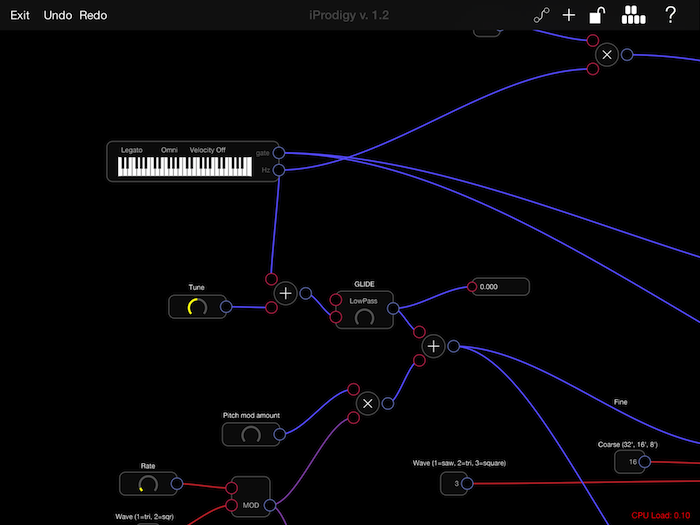
Task: Toggle the unlock padlock icon
Action: point(597,15)
